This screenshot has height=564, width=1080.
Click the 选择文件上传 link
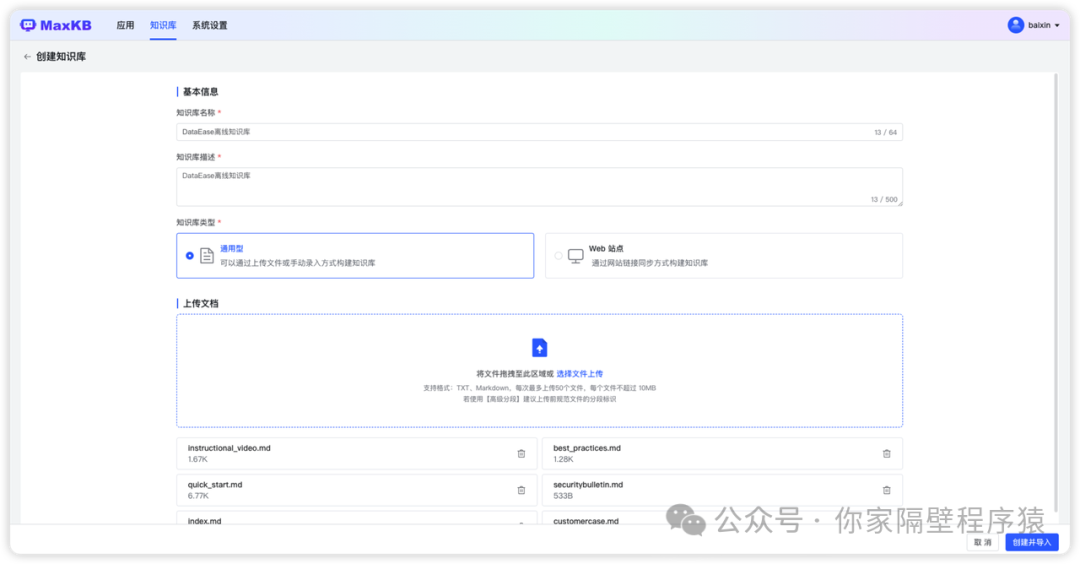580,373
